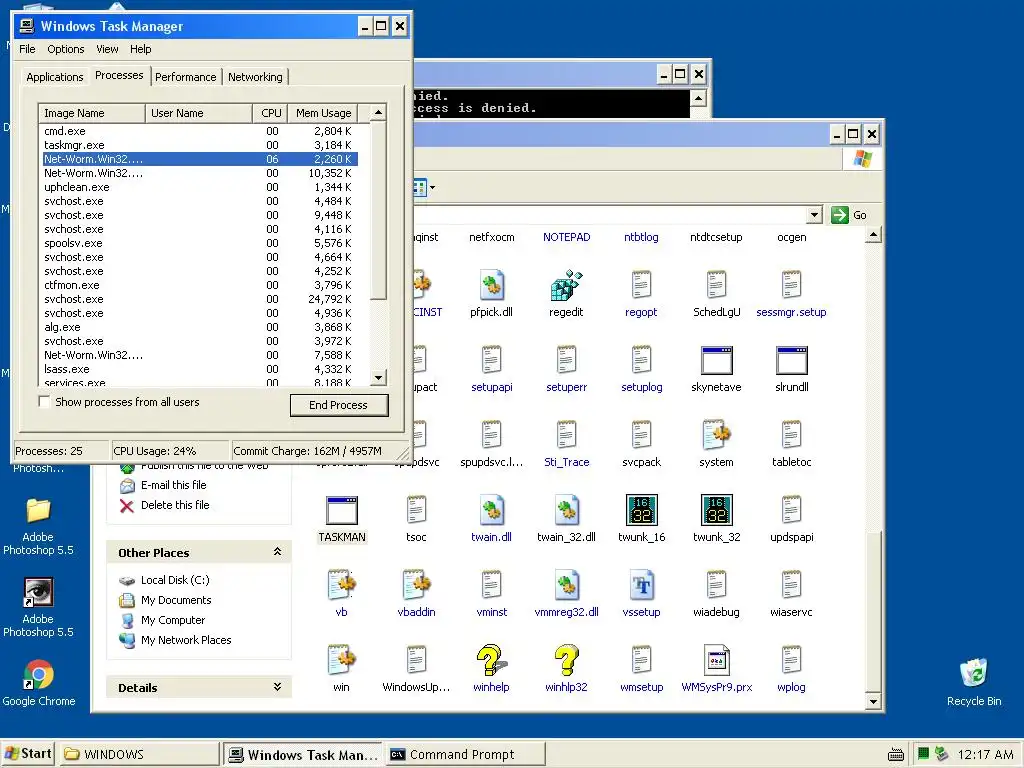Switch to the Performance tab
The image size is (1024, 768).
[x=185, y=77]
